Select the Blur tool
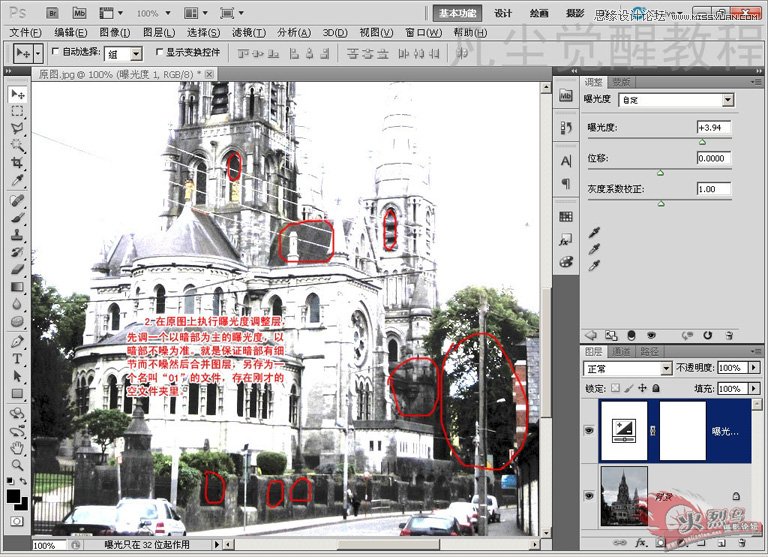Screen dimensions: 768x557 coord(18,304)
